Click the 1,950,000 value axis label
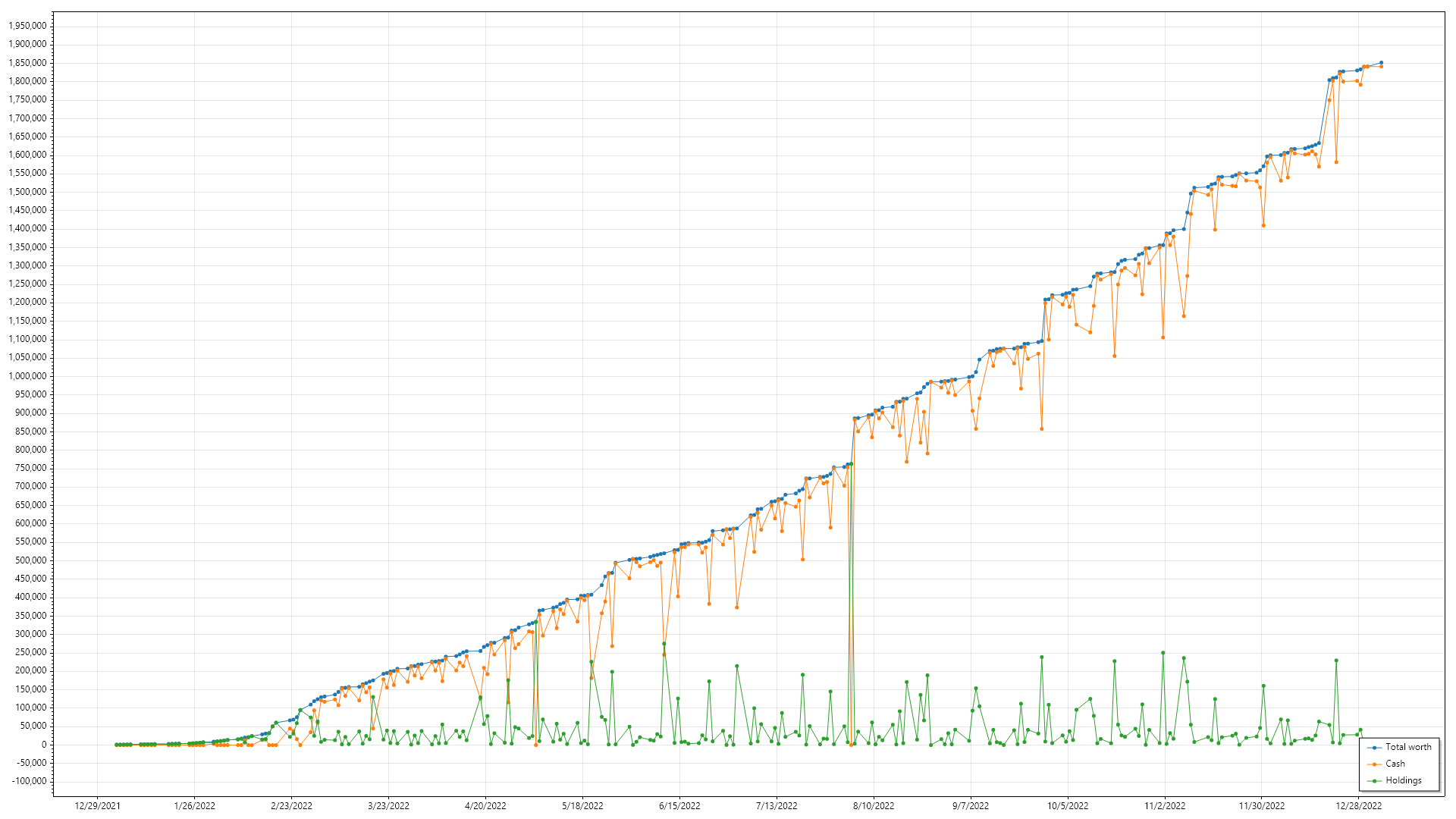The image size is (1456, 819). [27, 26]
